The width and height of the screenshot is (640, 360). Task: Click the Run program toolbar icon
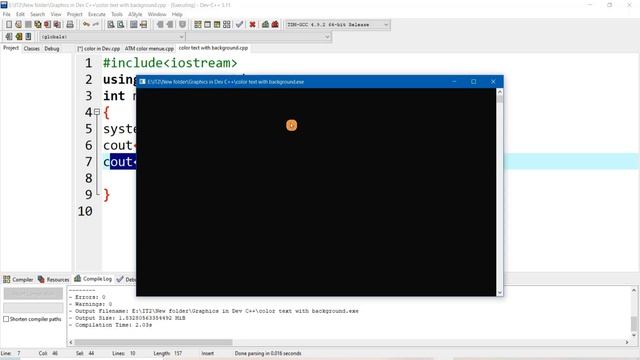(207, 24)
